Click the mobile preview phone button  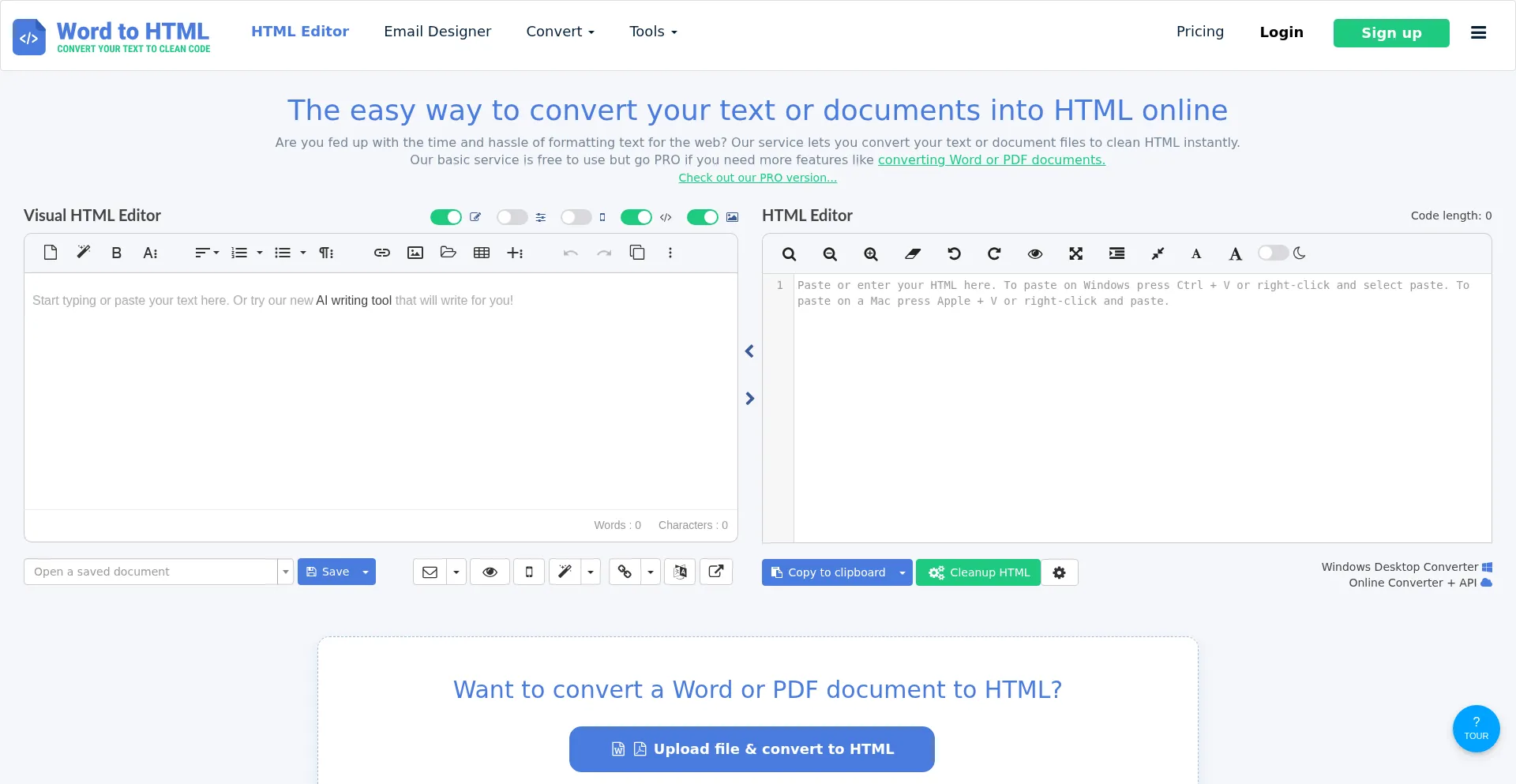[x=529, y=572]
